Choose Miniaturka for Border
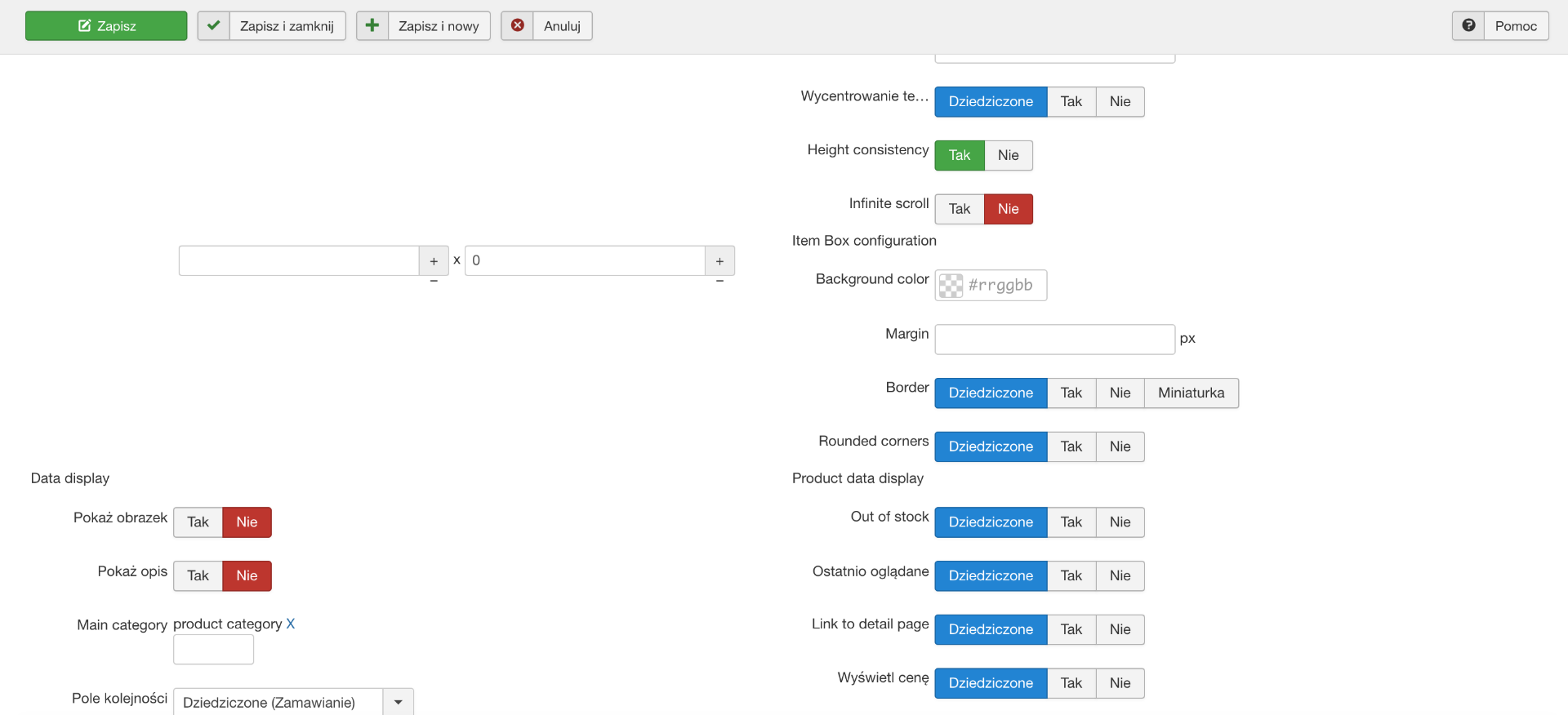 [1191, 393]
